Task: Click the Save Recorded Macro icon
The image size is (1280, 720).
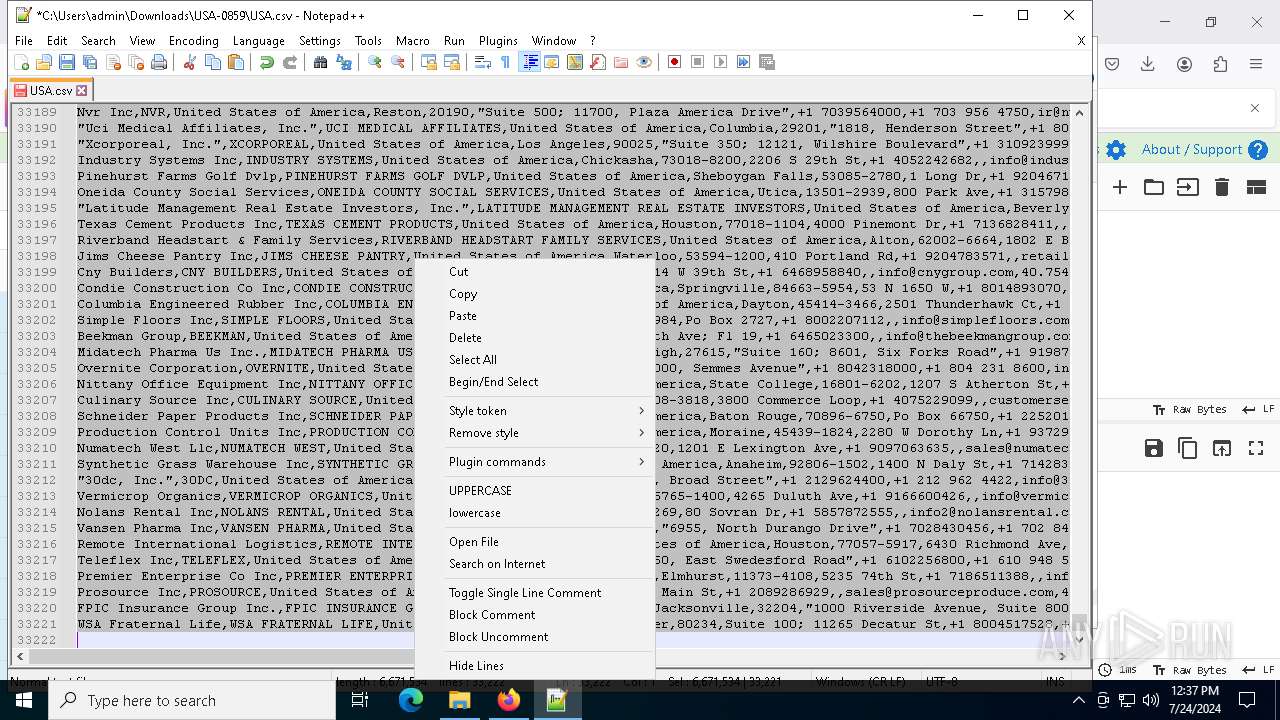Action: pos(767,62)
